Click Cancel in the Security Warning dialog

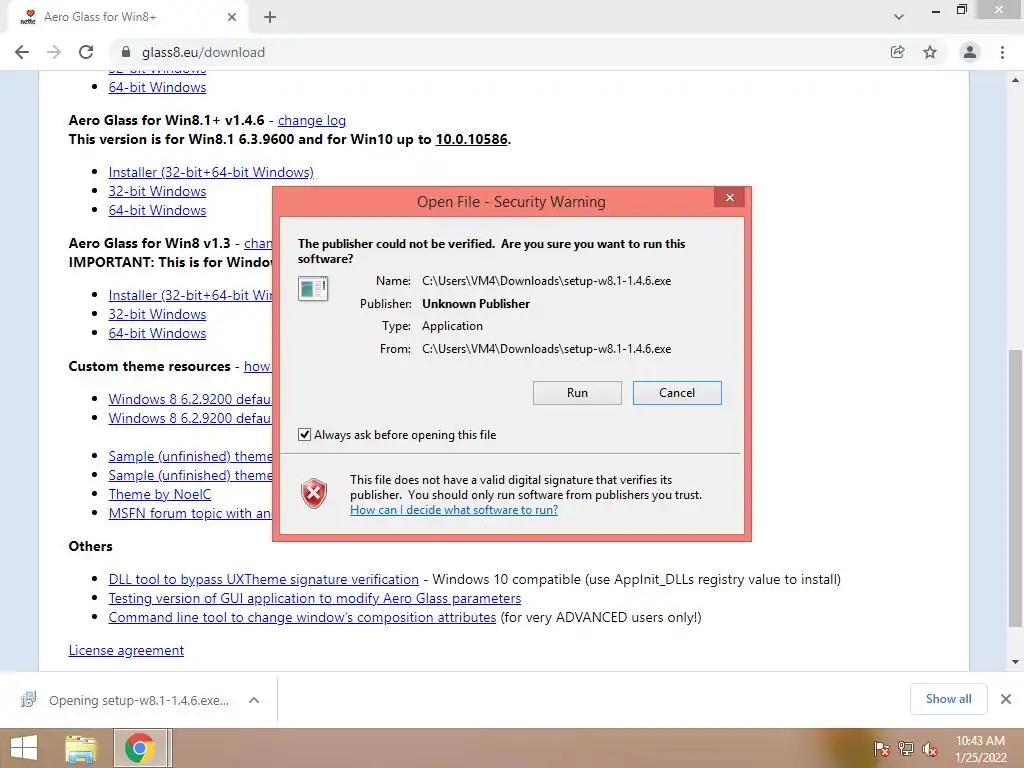point(677,392)
